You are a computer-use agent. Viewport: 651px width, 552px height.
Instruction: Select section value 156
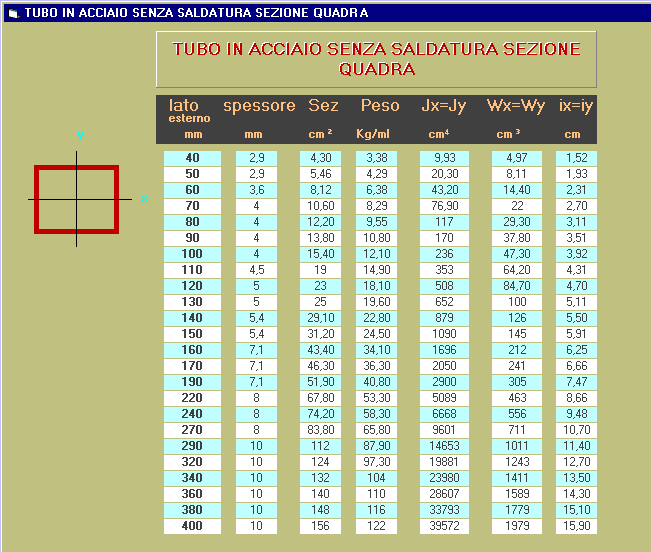pyautogui.click(x=321, y=526)
